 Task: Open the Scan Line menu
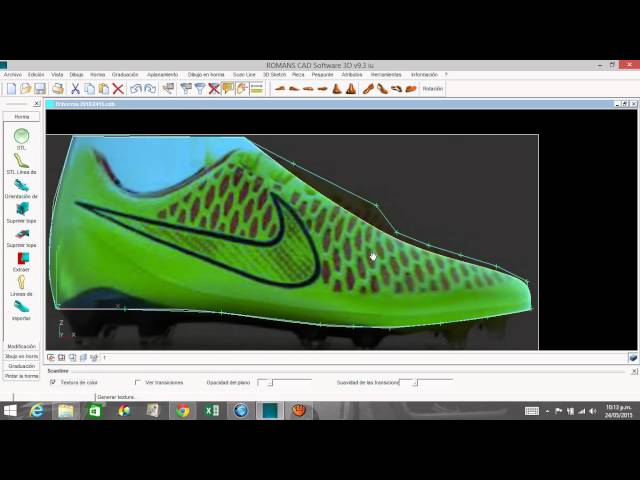(244, 75)
